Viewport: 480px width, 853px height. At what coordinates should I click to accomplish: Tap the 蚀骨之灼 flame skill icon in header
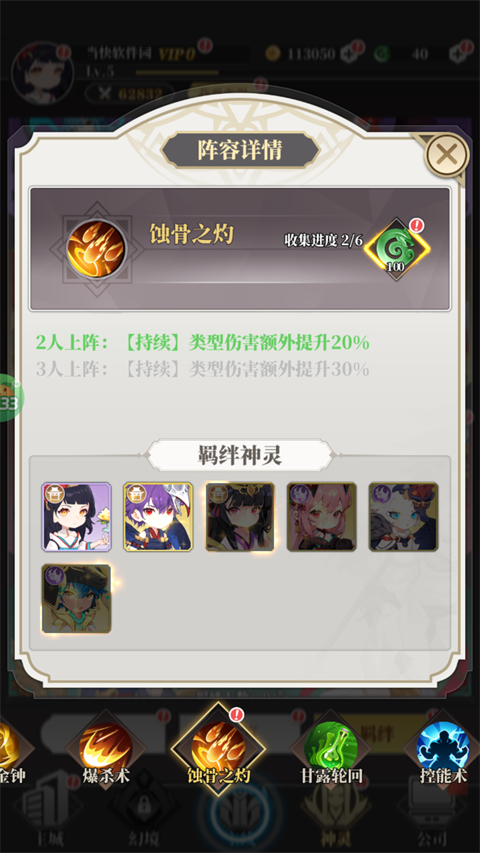coord(96,249)
